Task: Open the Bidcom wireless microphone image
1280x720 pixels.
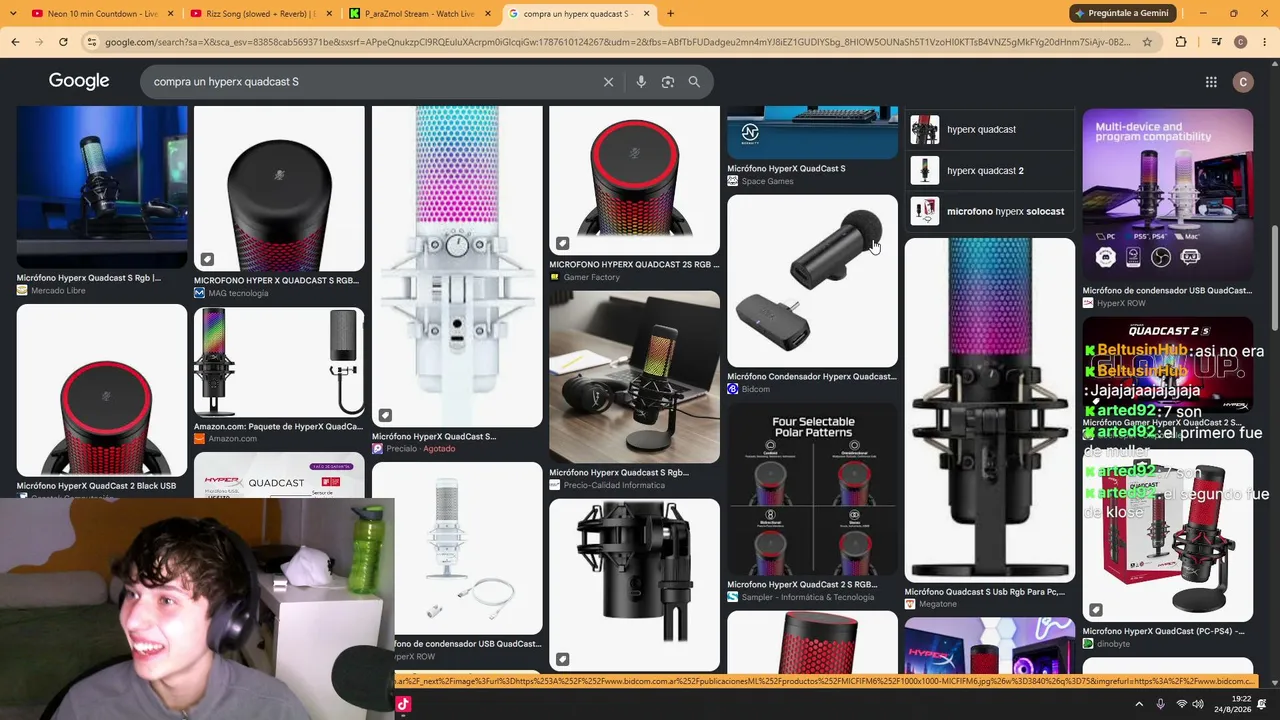Action: tap(812, 281)
